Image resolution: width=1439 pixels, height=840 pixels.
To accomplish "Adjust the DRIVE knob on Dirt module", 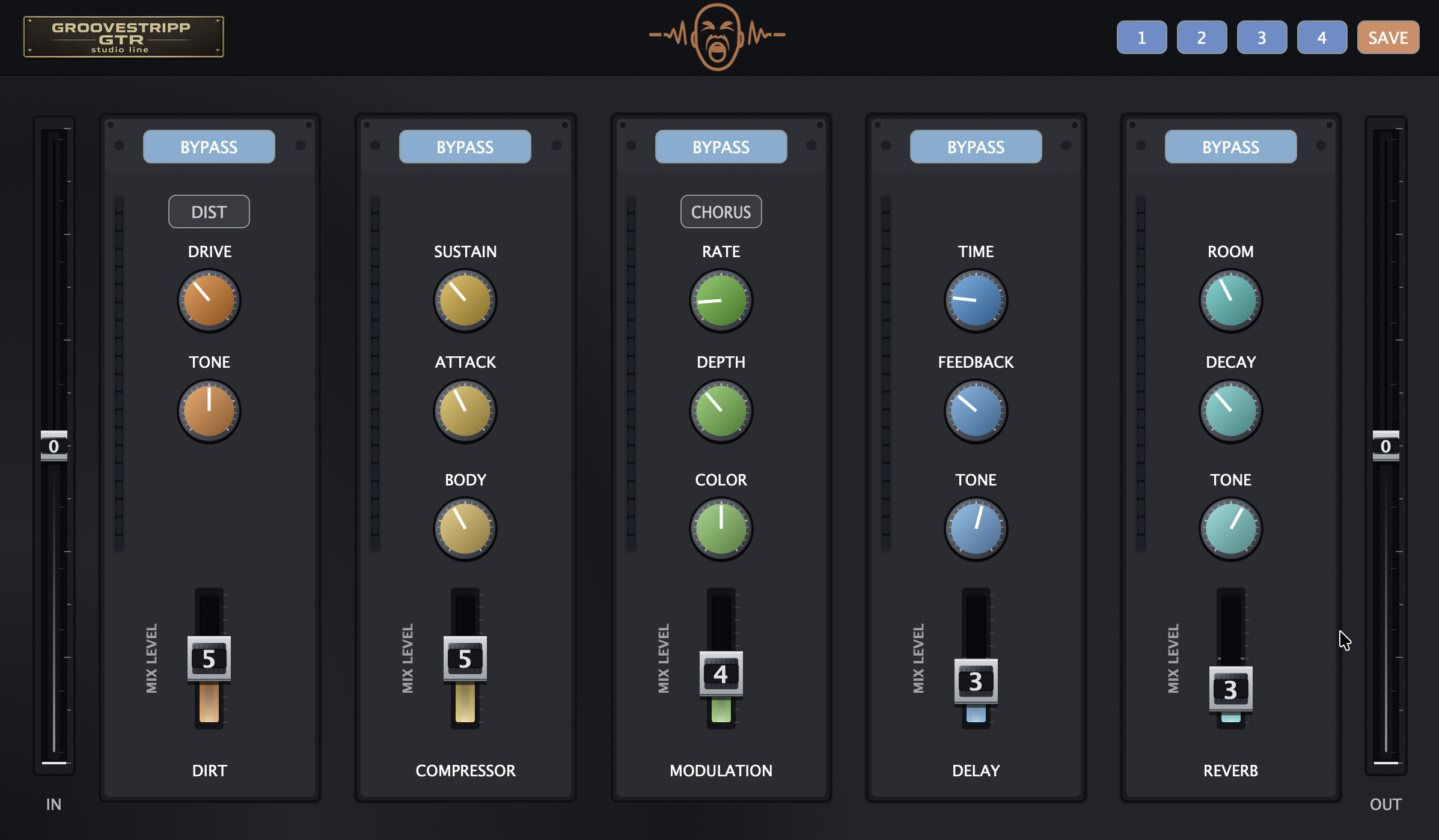I will pyautogui.click(x=209, y=300).
